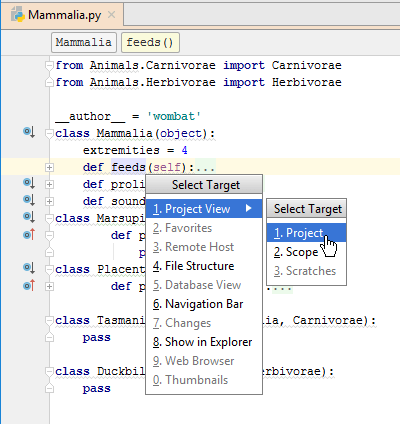Click overriding marker below class Placent line
The image size is (400, 424).
(x=29, y=285)
